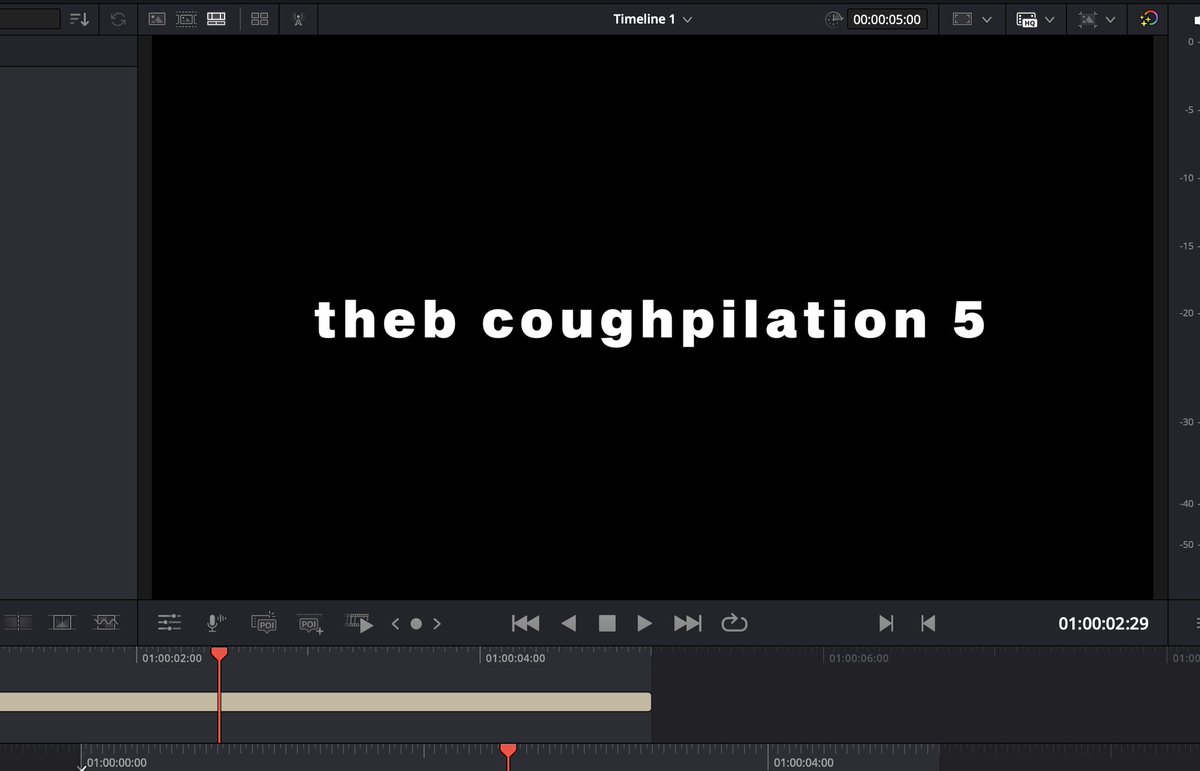The image size is (1200, 771).
Task: Play the timeline forward
Action: [x=645, y=623]
